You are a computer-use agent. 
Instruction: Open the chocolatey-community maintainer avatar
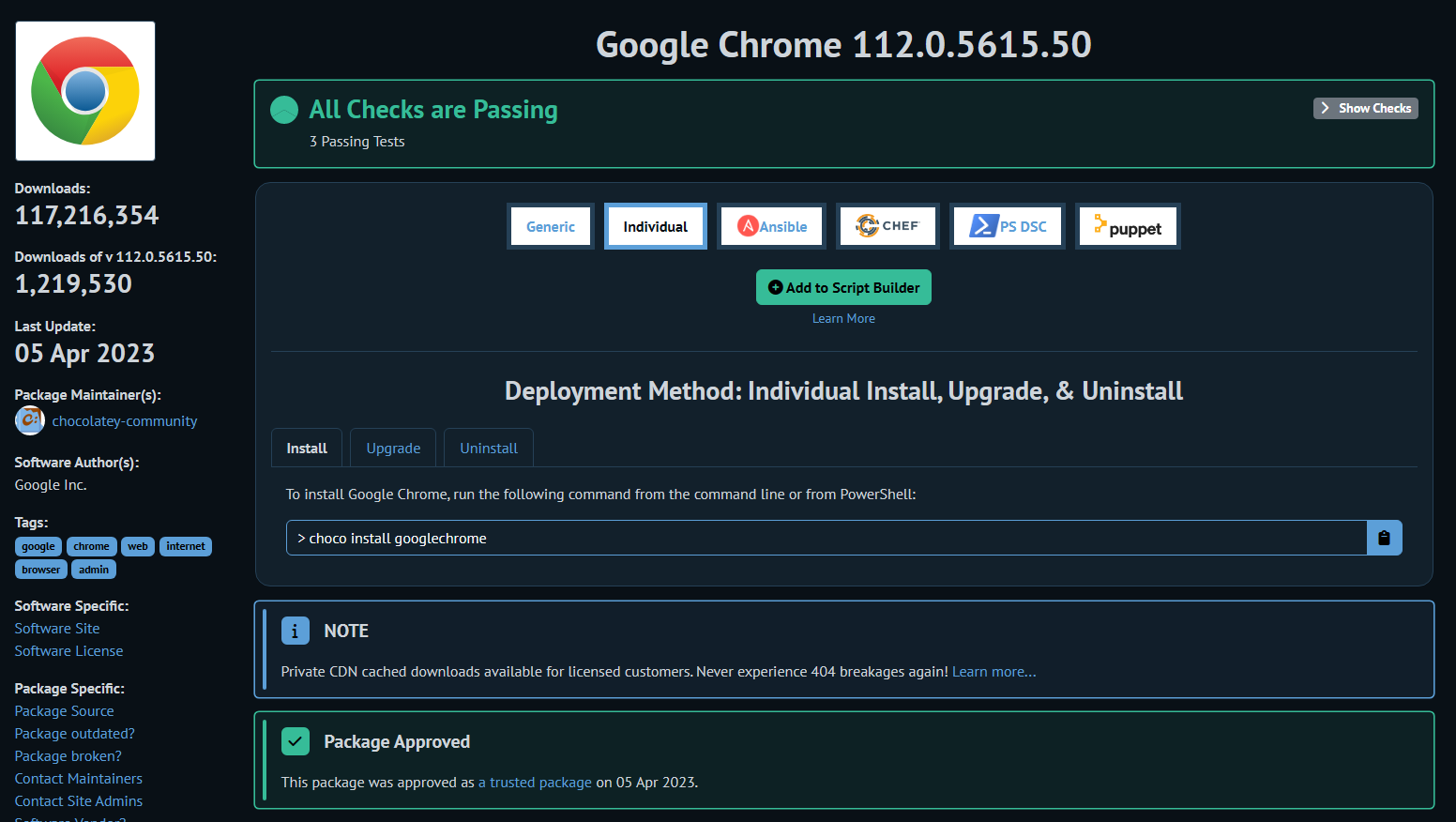click(29, 420)
